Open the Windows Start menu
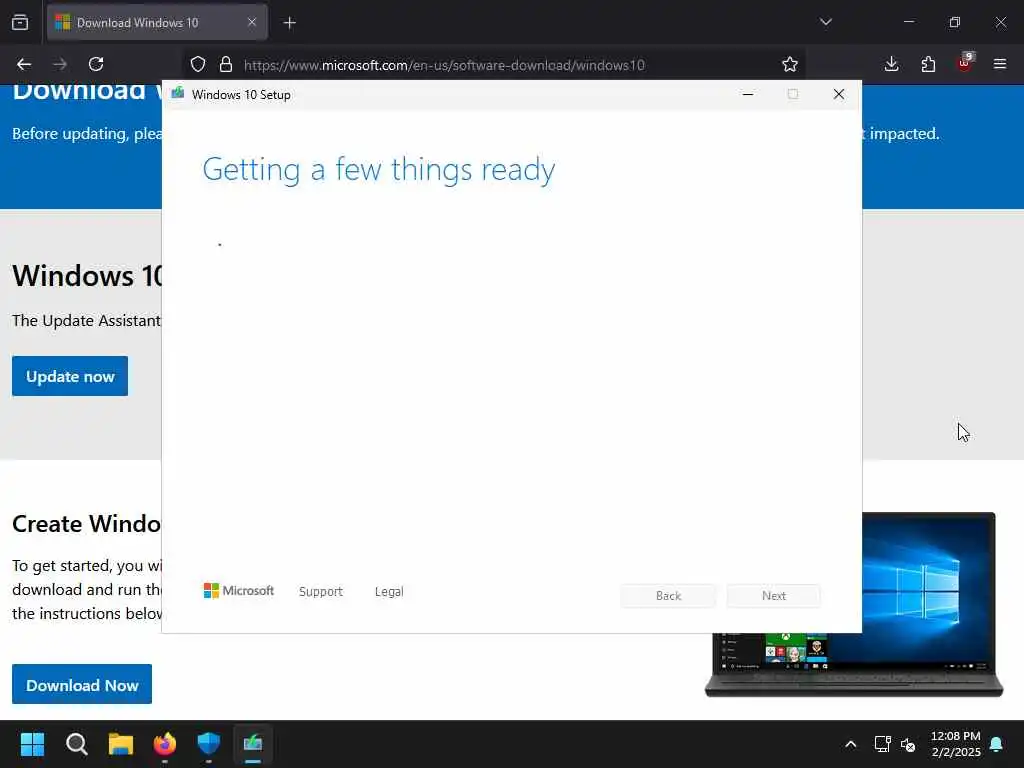 coord(32,744)
